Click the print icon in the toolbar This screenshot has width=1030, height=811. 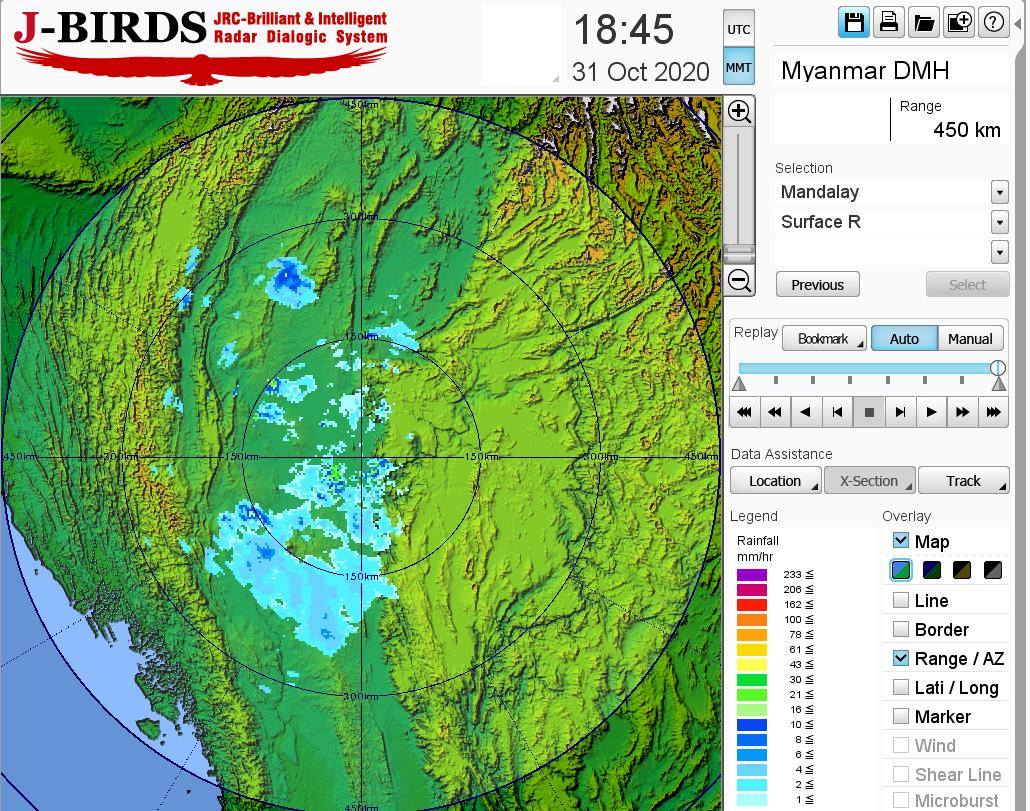tap(888, 22)
